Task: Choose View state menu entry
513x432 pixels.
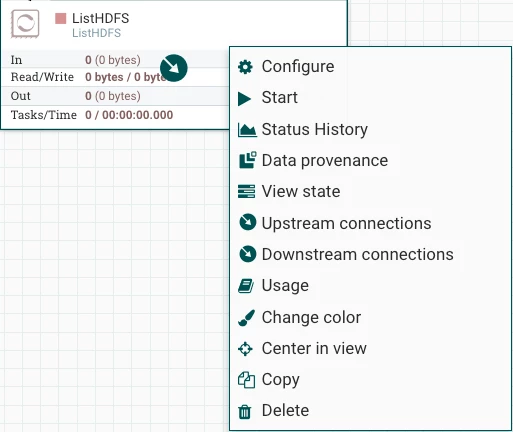Action: coord(371,191)
